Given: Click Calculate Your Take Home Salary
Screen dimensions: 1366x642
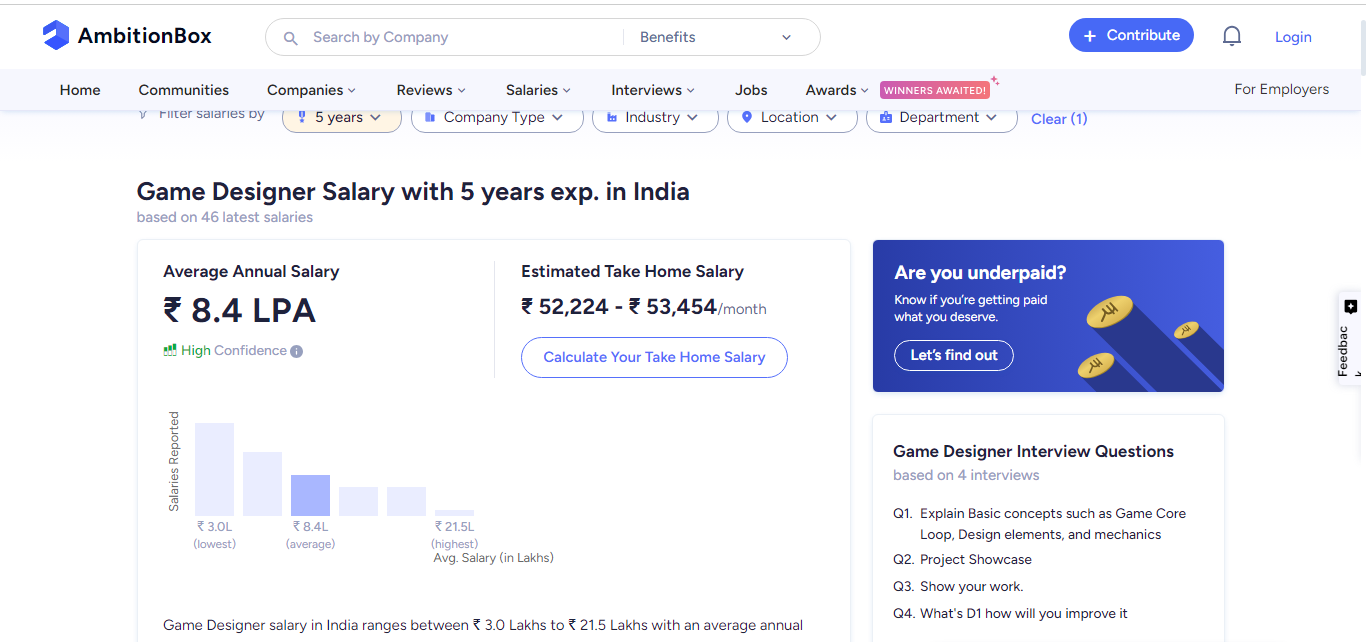Looking at the screenshot, I should pos(654,357).
